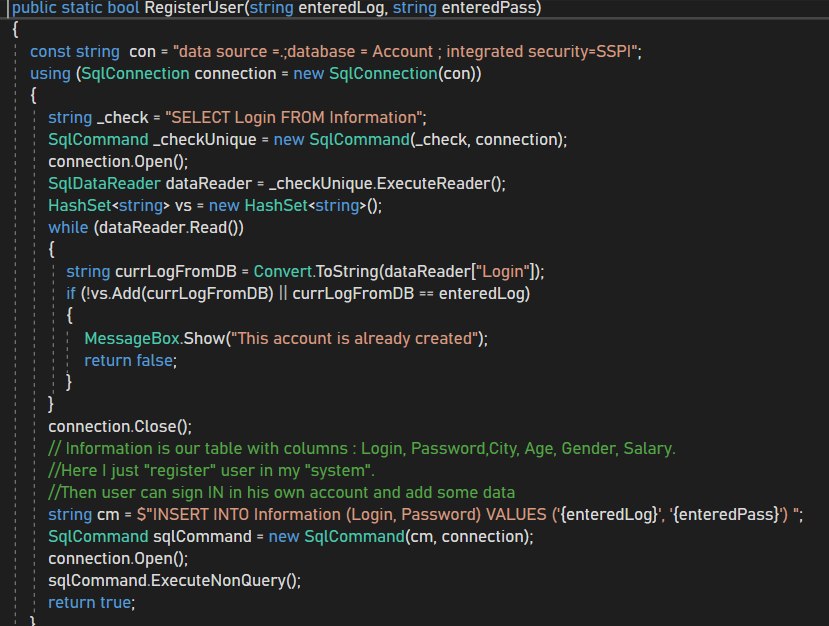
Task: Click the "This account is already created" string
Action: 354,337
